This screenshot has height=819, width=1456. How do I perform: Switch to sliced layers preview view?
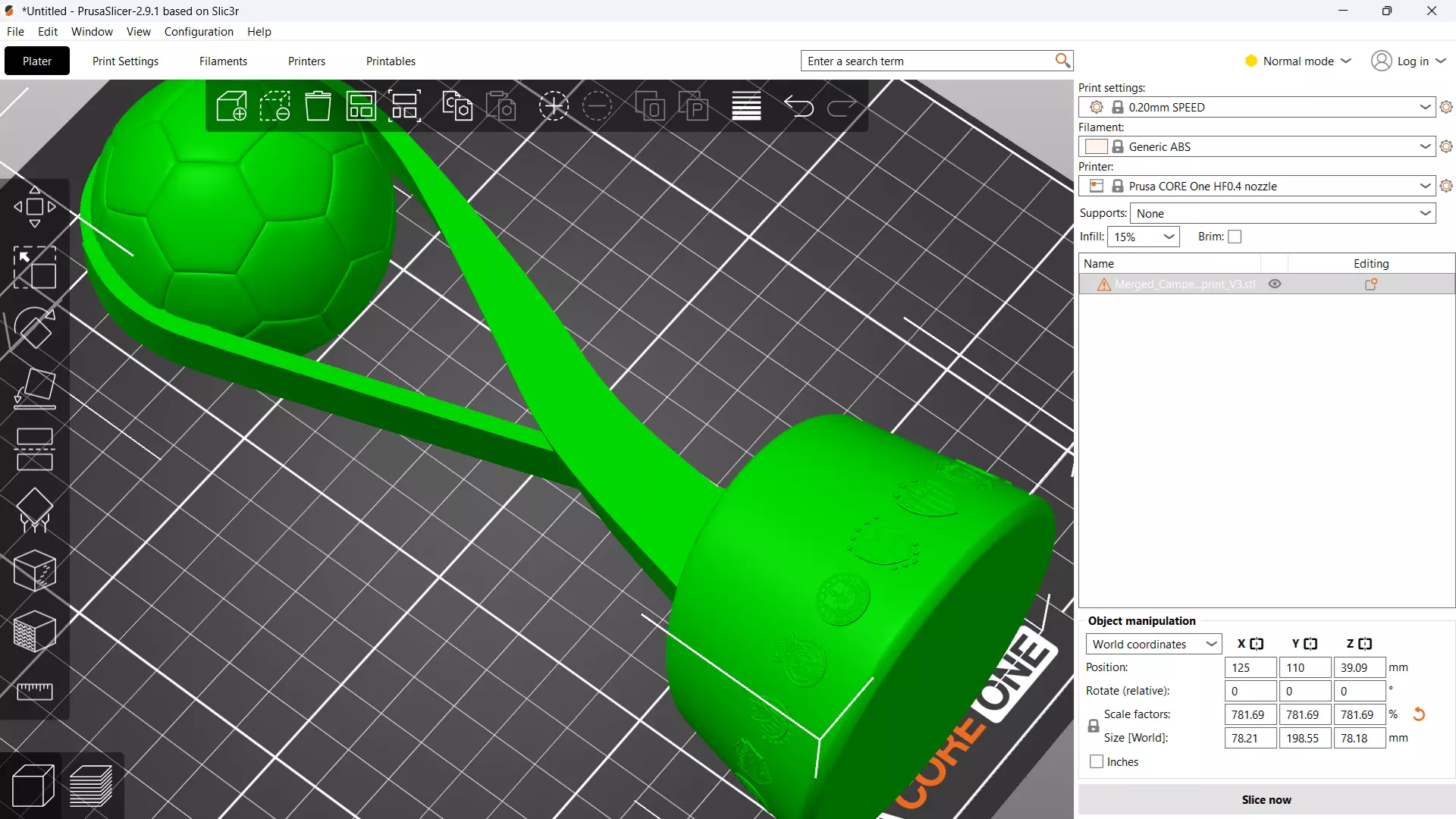tap(91, 786)
